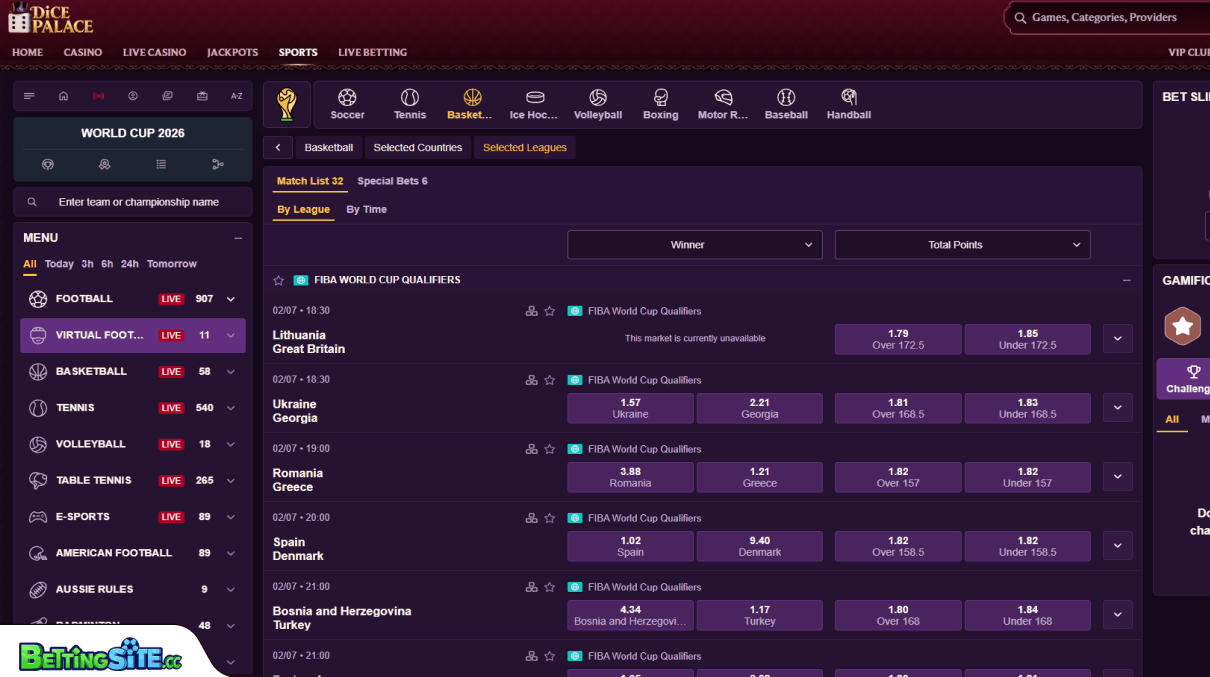Expand more markets for Ukraine vs Georgia
Image resolution: width=1210 pixels, height=677 pixels.
tap(1118, 408)
